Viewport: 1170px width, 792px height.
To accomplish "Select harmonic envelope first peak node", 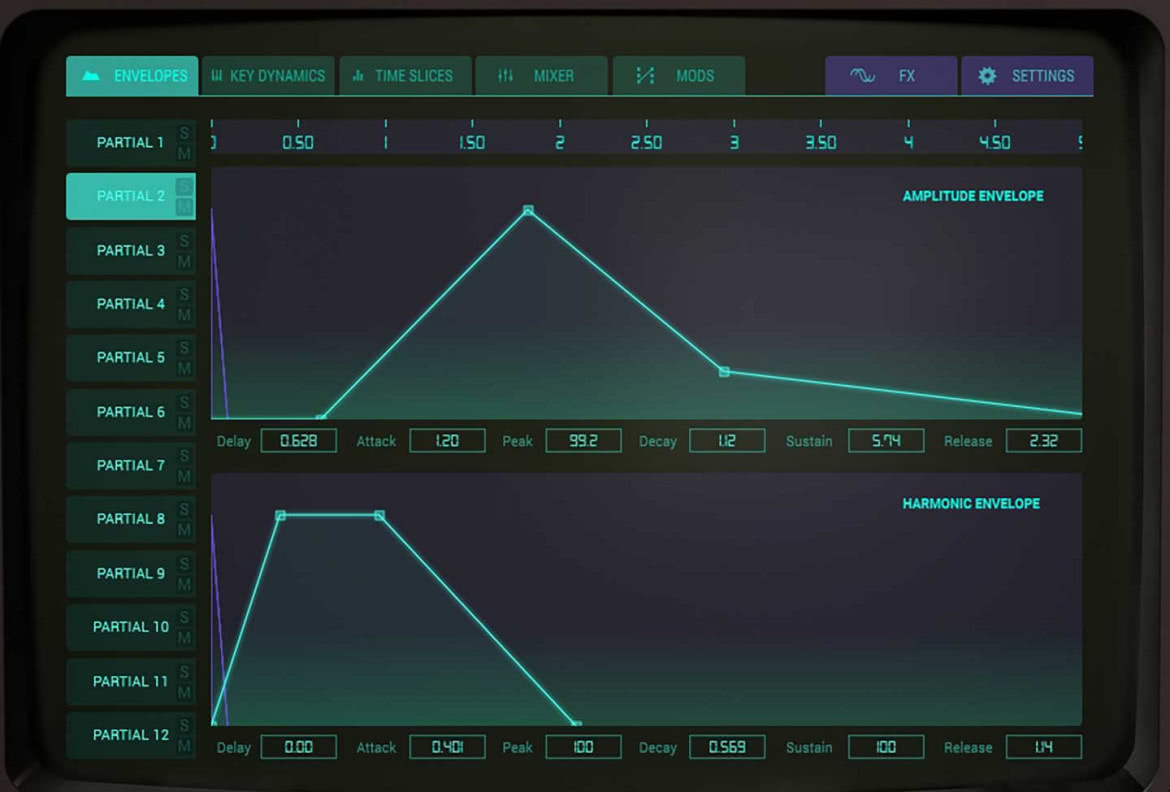I will point(281,515).
